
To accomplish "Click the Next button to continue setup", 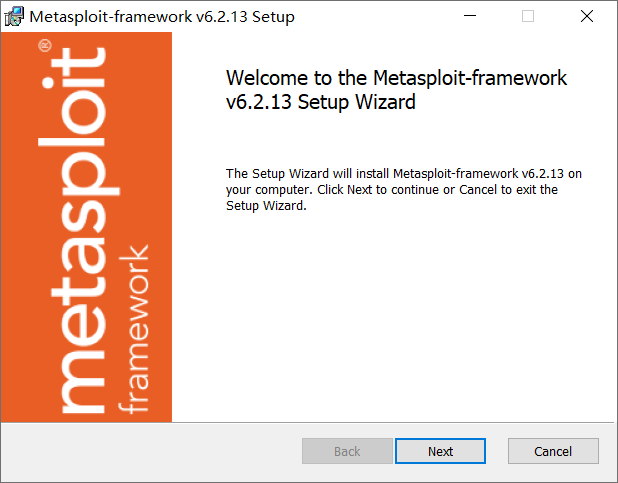I will click(440, 451).
